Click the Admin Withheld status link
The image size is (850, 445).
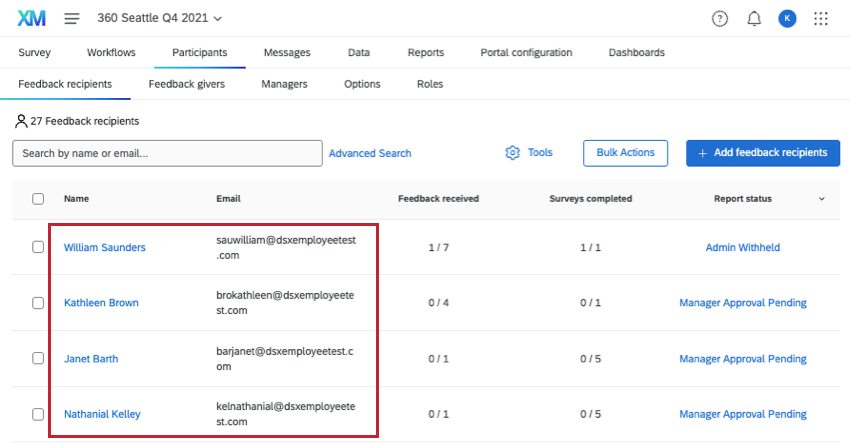tap(743, 247)
